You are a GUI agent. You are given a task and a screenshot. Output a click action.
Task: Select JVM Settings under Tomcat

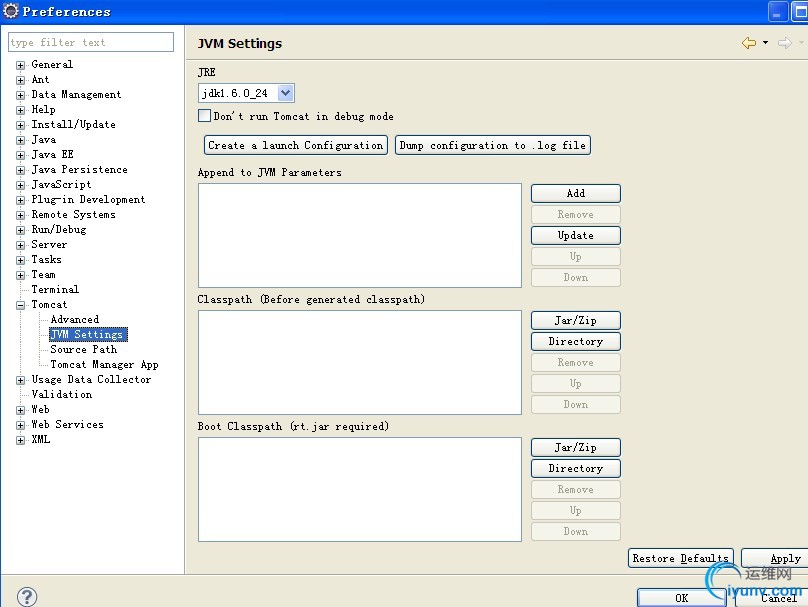(x=88, y=334)
